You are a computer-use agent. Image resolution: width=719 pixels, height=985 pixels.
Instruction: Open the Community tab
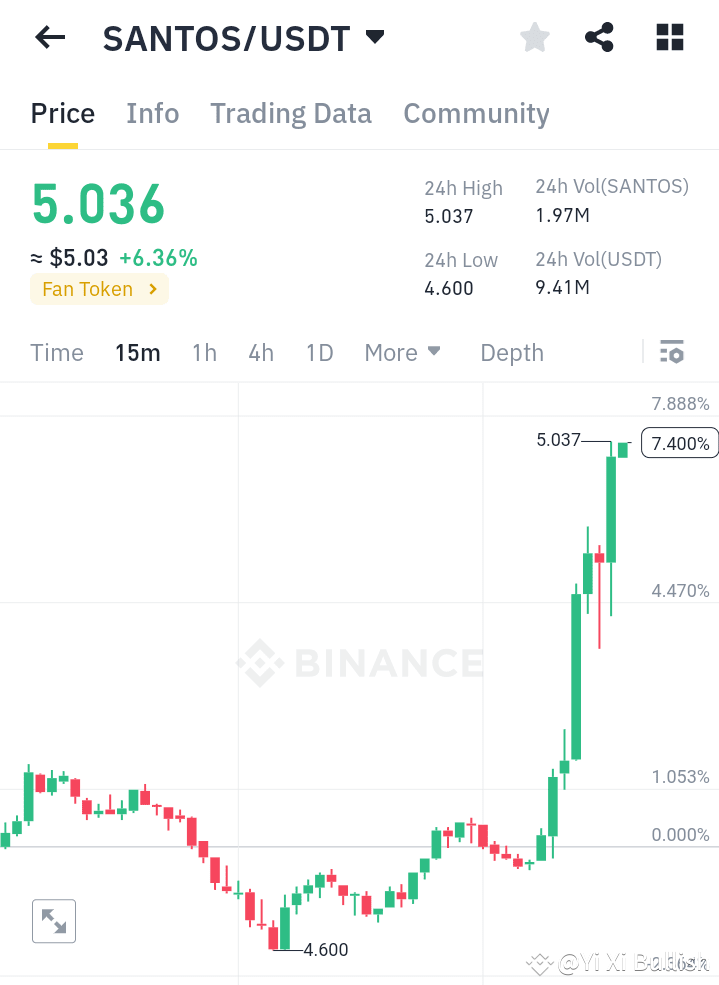click(476, 113)
